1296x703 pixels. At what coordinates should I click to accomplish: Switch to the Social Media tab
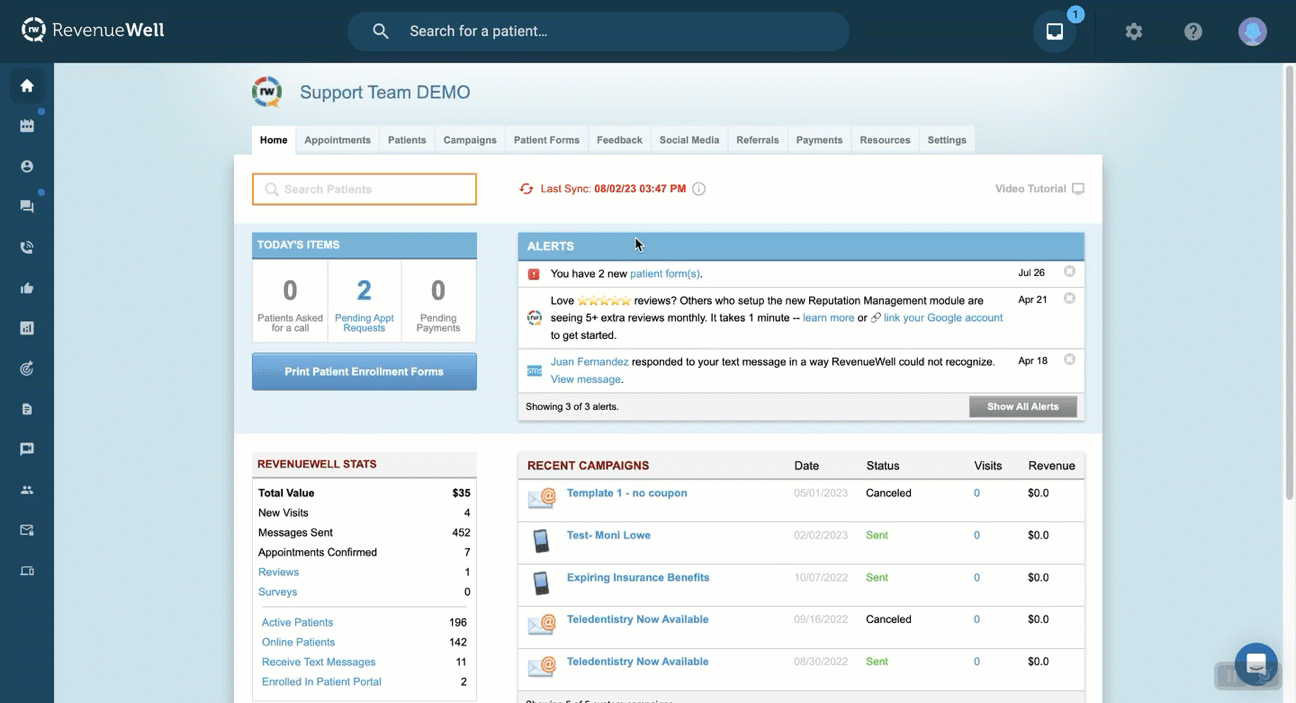click(x=689, y=140)
